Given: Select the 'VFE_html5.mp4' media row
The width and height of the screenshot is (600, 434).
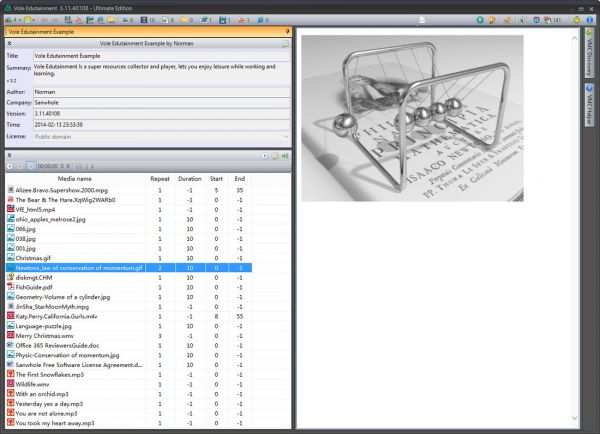Looking at the screenshot, I should 129,210.
